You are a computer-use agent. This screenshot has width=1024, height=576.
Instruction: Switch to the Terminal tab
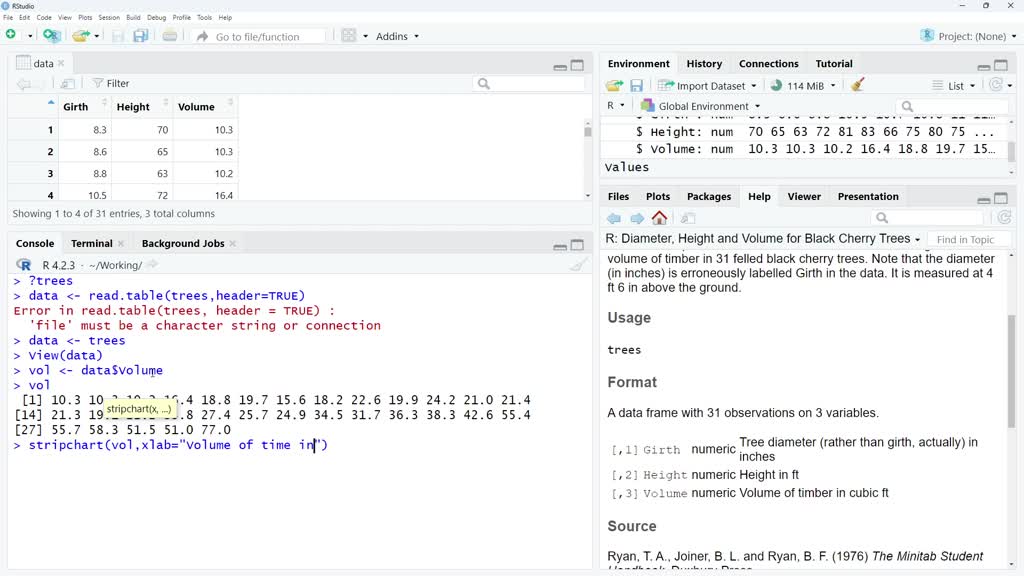pyautogui.click(x=91, y=244)
